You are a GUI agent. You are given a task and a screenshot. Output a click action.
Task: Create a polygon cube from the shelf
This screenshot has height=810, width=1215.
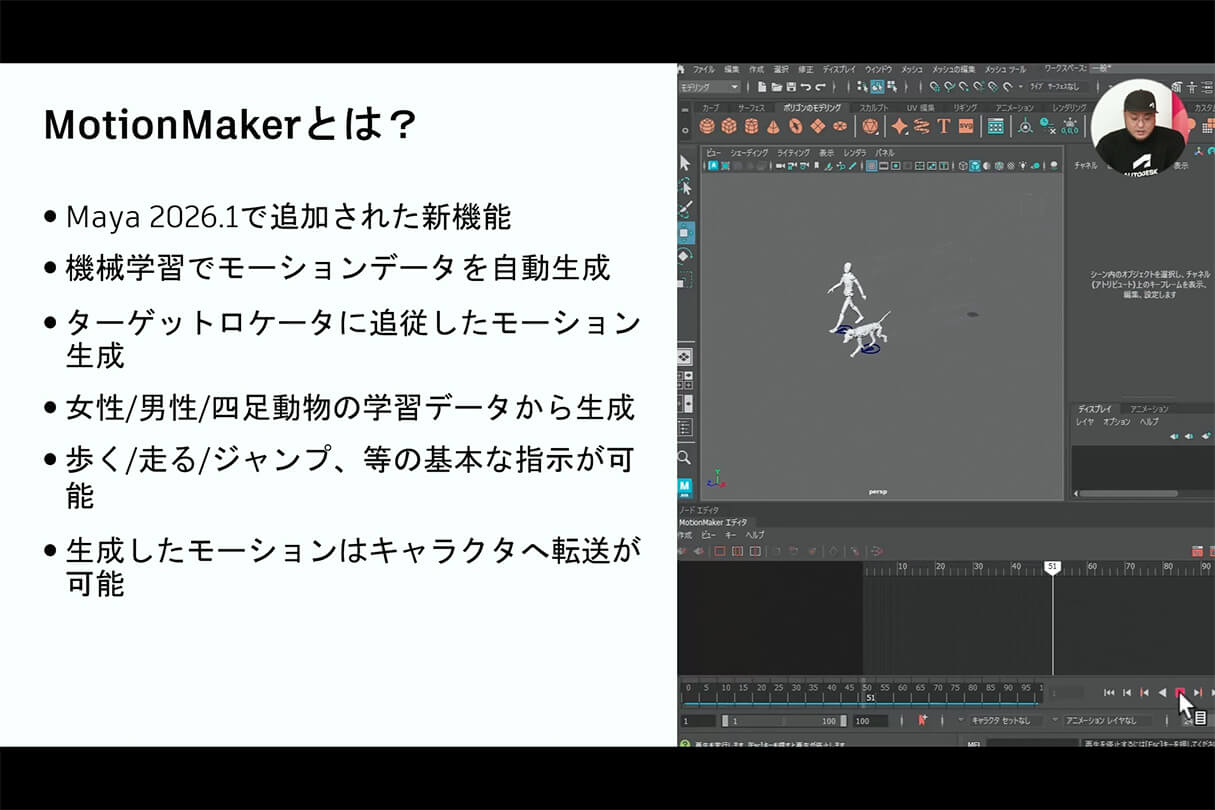(x=729, y=126)
